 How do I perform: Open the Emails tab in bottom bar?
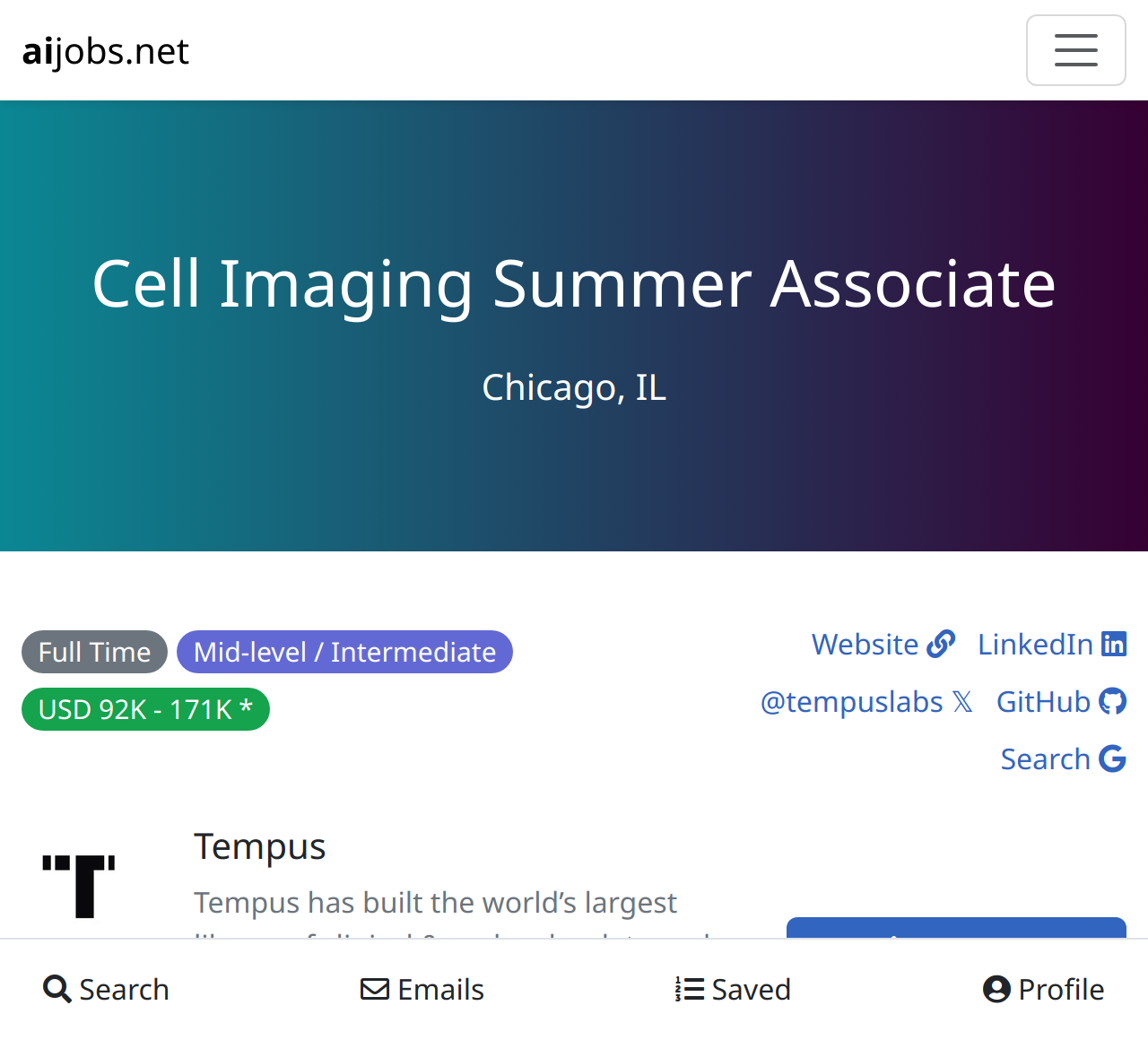pyautogui.click(x=422, y=989)
